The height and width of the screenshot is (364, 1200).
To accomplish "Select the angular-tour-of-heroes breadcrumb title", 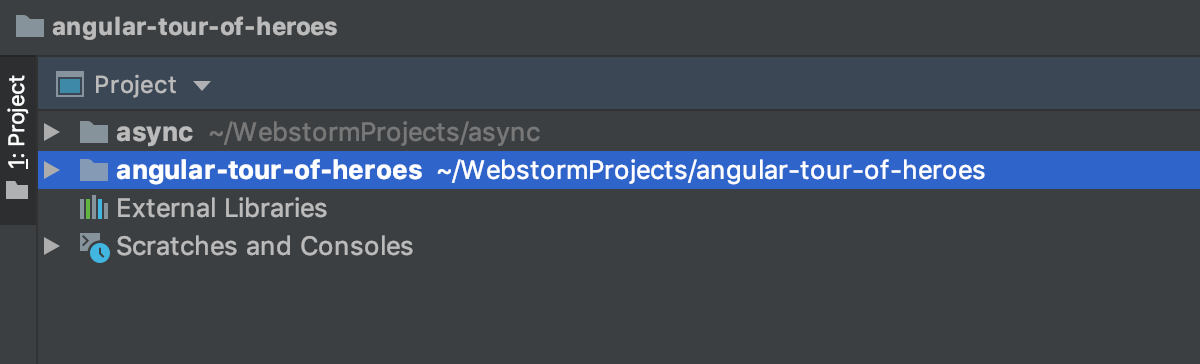I will click(x=195, y=26).
